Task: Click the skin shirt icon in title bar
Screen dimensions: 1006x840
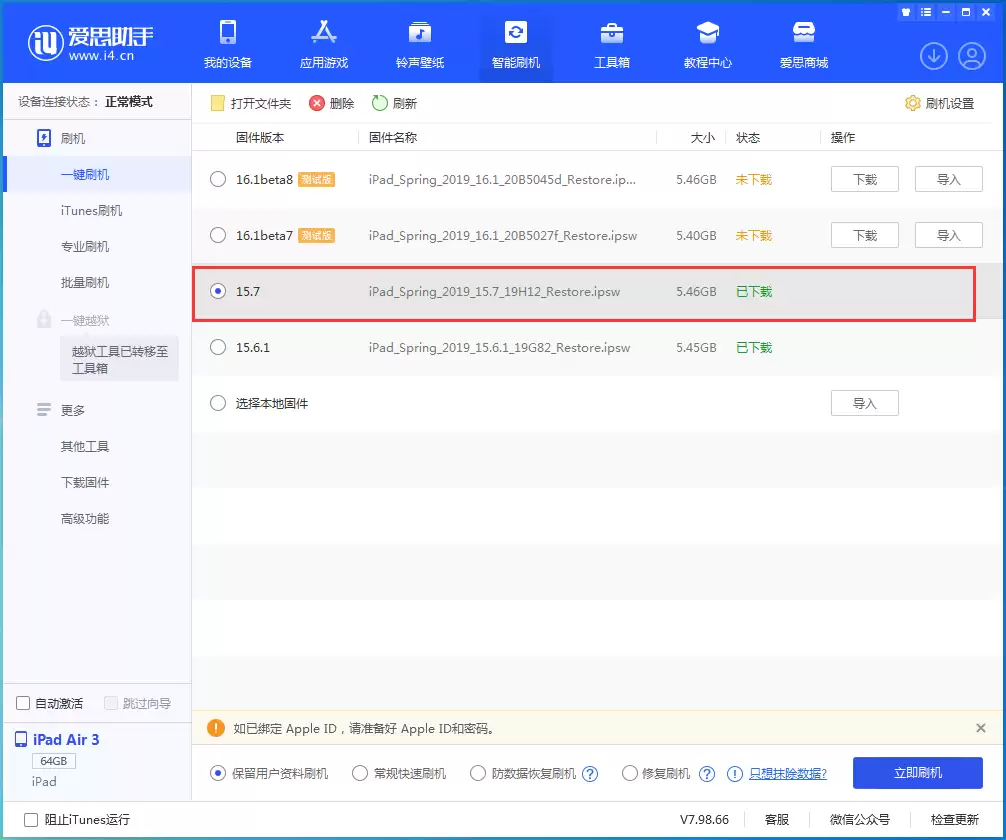Action: coord(906,12)
